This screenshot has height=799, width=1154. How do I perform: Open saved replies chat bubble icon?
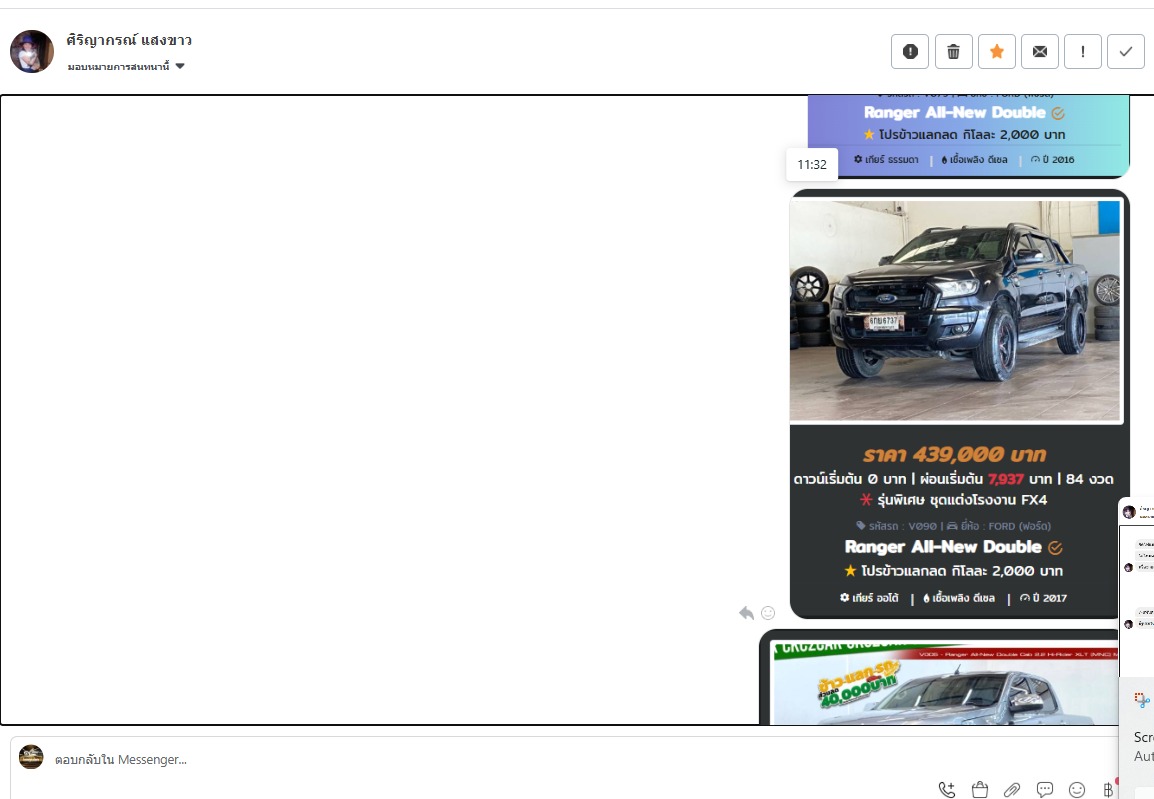[1044, 789]
